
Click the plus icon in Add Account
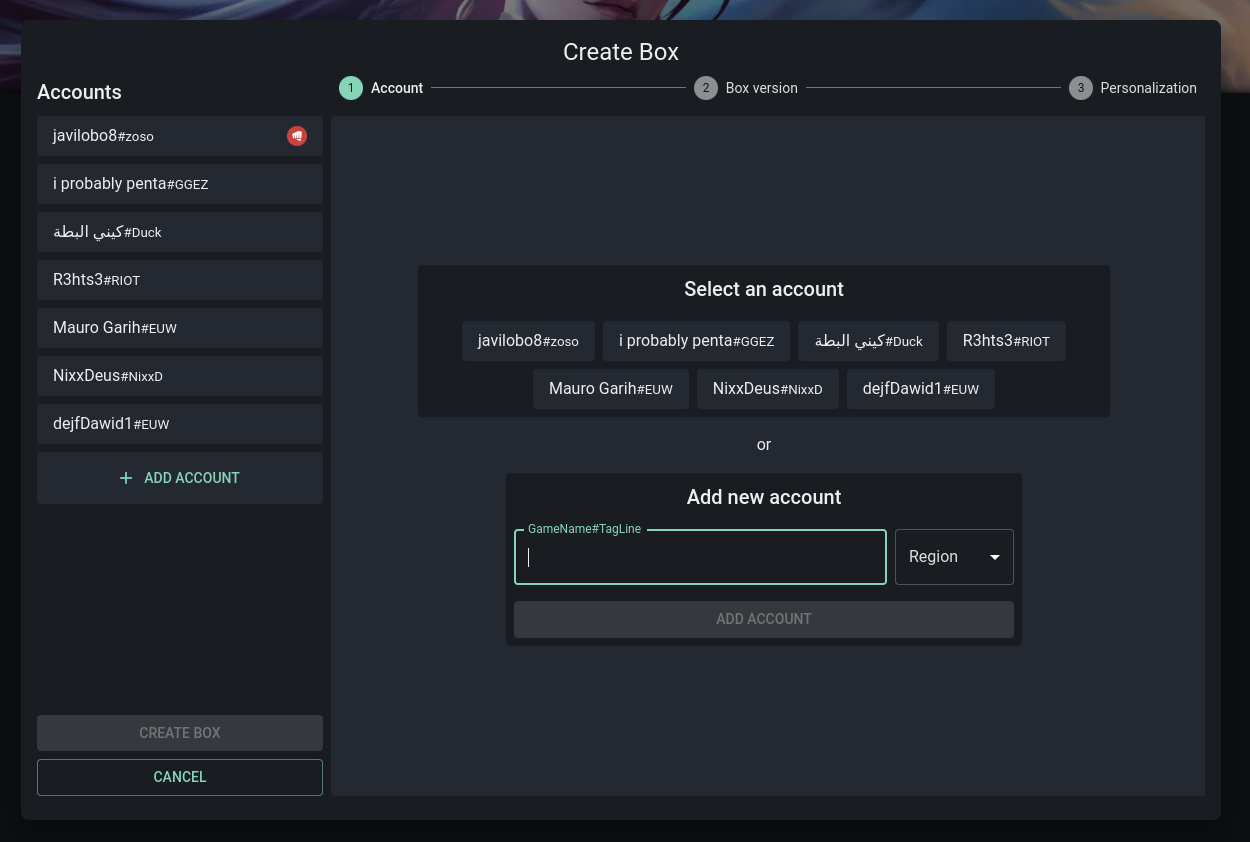[126, 478]
